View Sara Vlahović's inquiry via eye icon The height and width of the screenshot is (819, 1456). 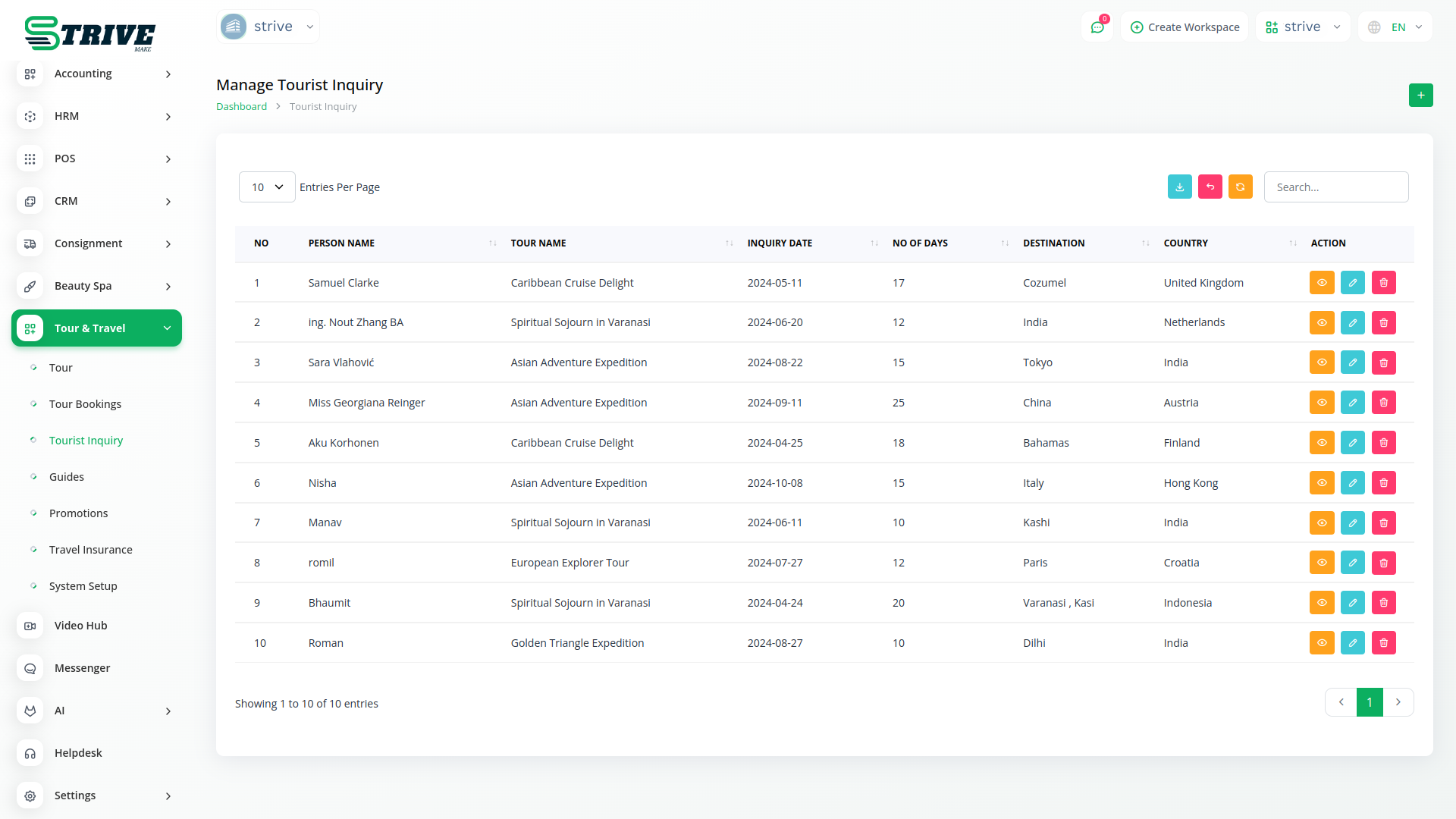1321,362
